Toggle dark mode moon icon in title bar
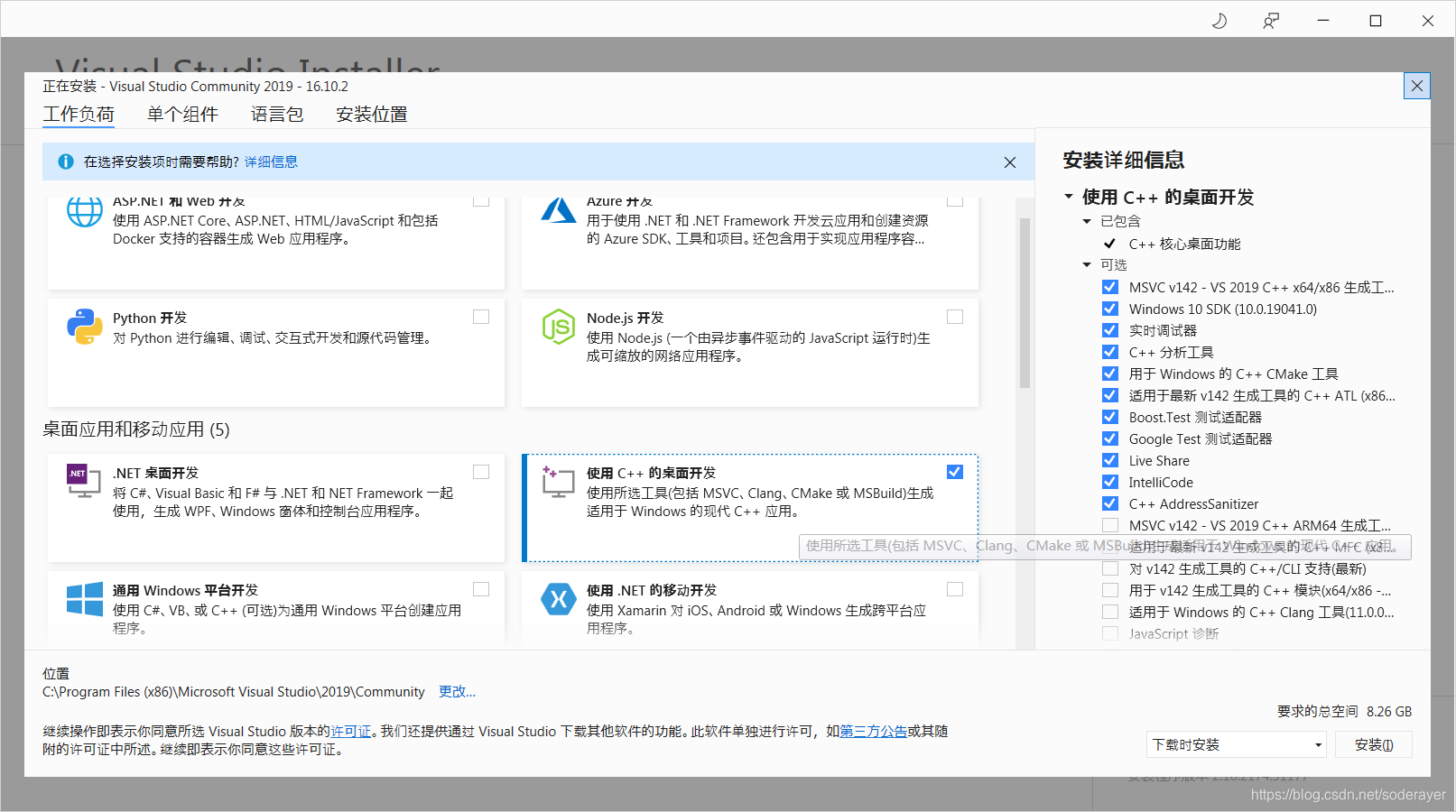The image size is (1456, 812). [1219, 20]
